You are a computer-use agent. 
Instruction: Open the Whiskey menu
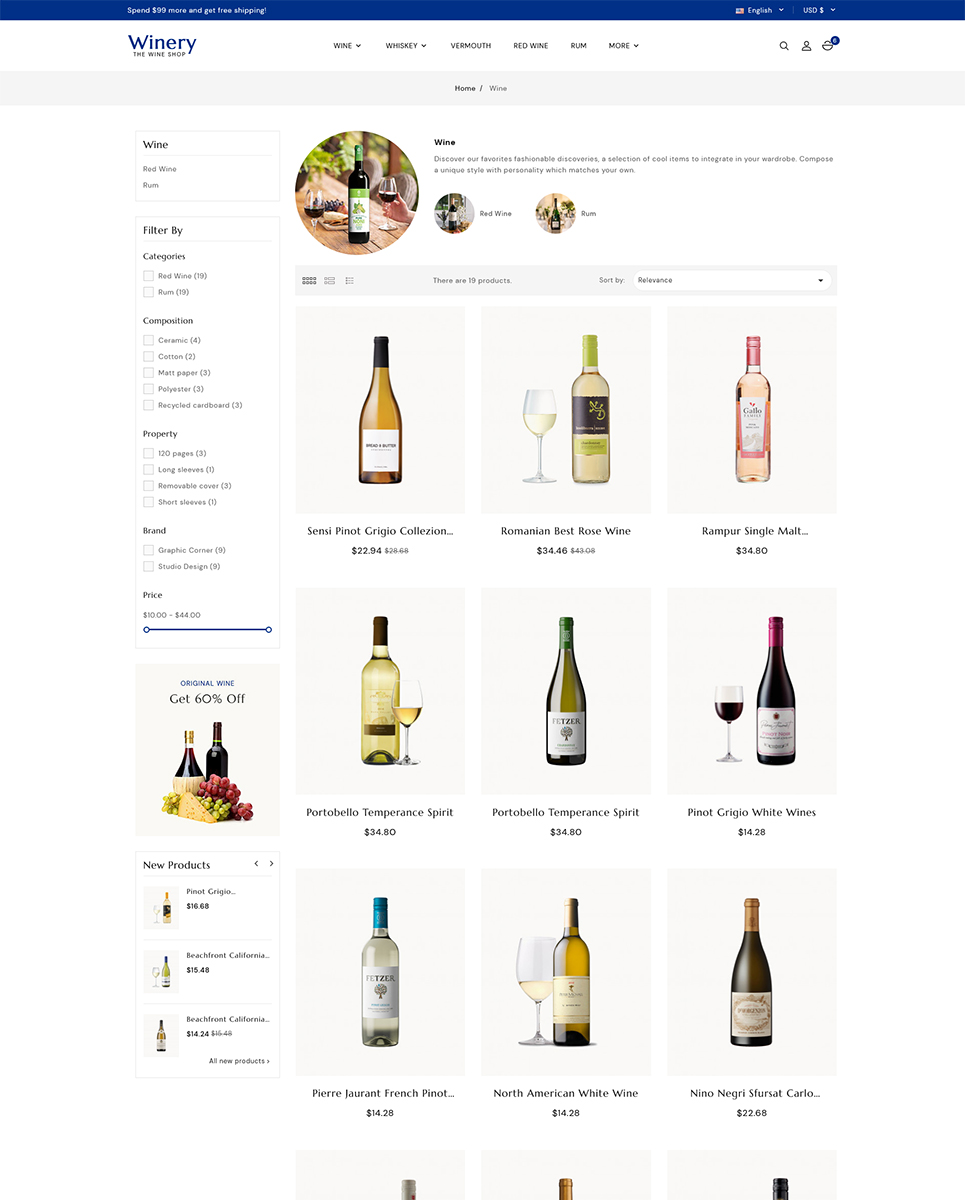point(406,46)
